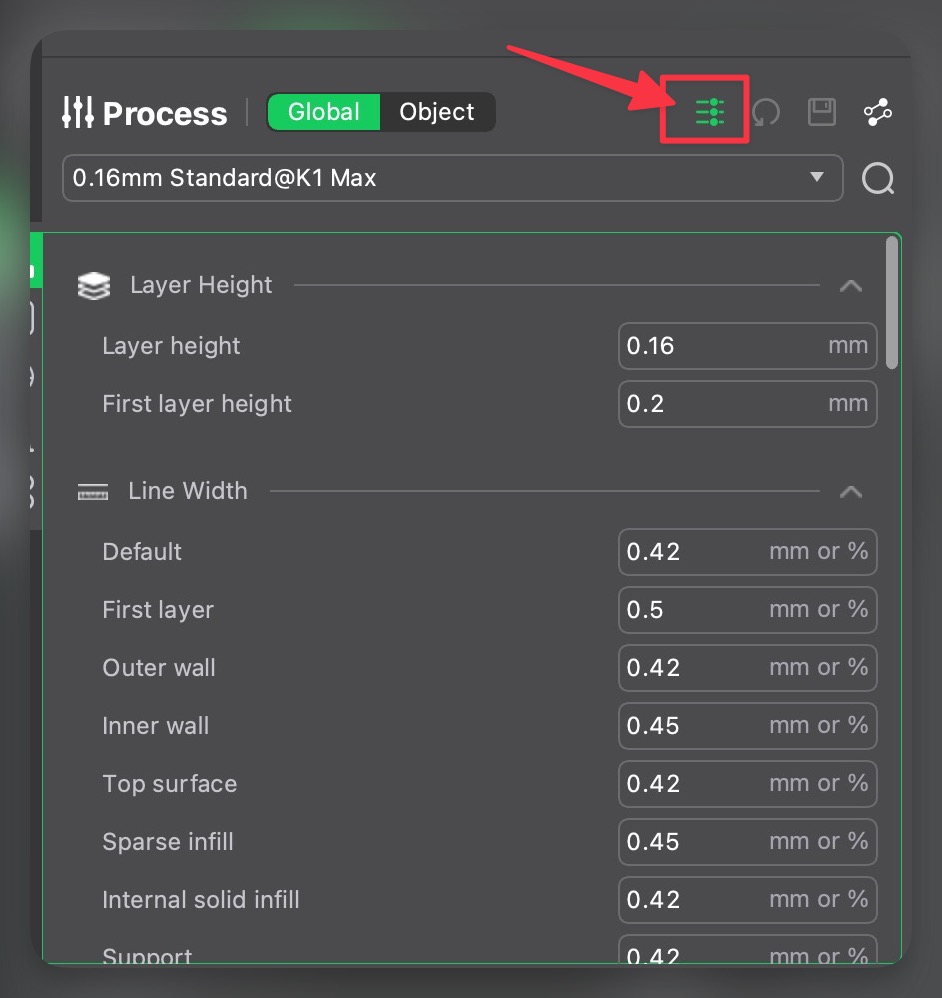The height and width of the screenshot is (998, 942).
Task: Click the advanced settings sliders icon
Action: pyautogui.click(x=709, y=112)
